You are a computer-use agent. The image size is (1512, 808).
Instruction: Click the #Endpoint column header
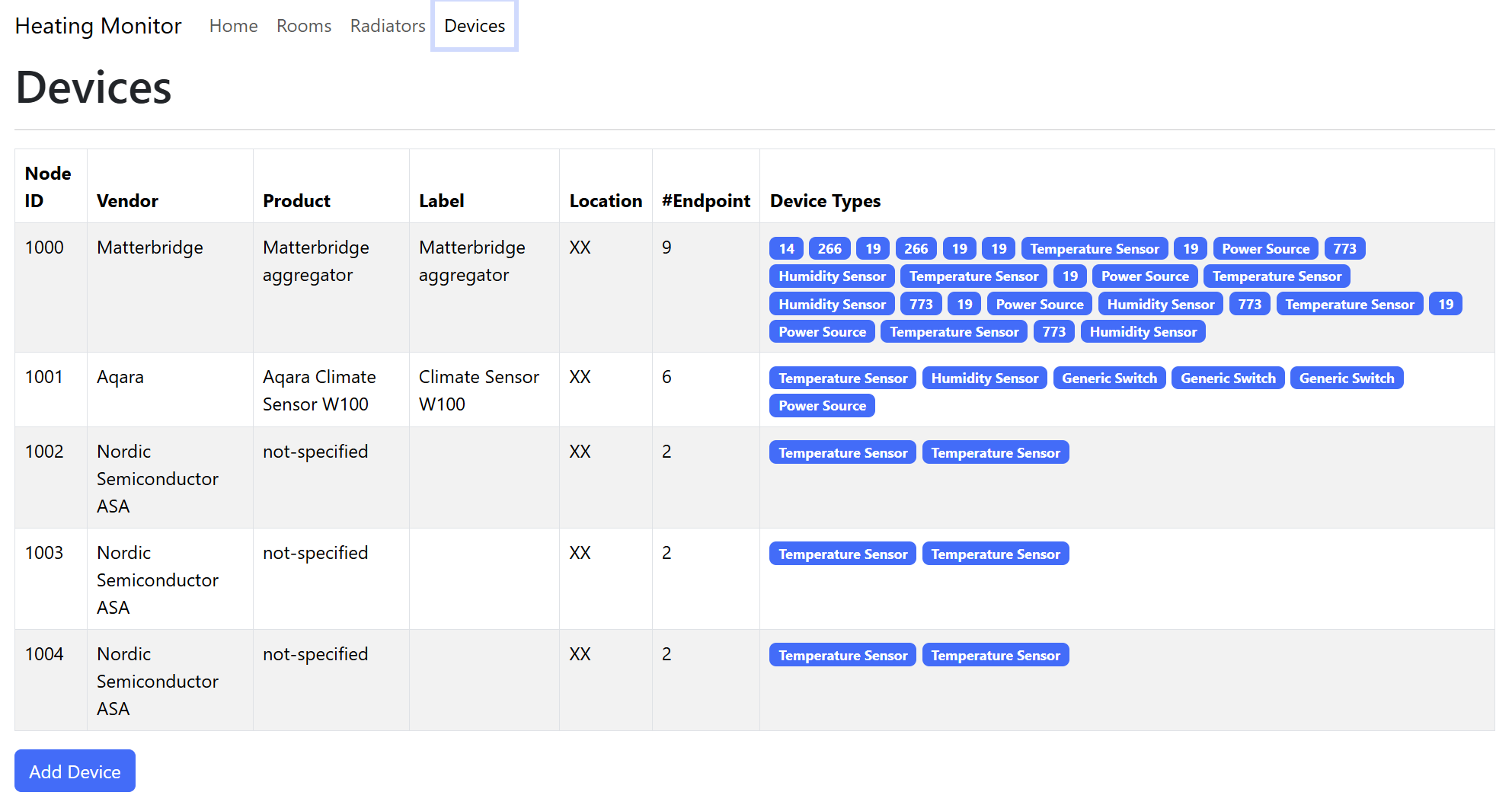pyautogui.click(x=705, y=201)
